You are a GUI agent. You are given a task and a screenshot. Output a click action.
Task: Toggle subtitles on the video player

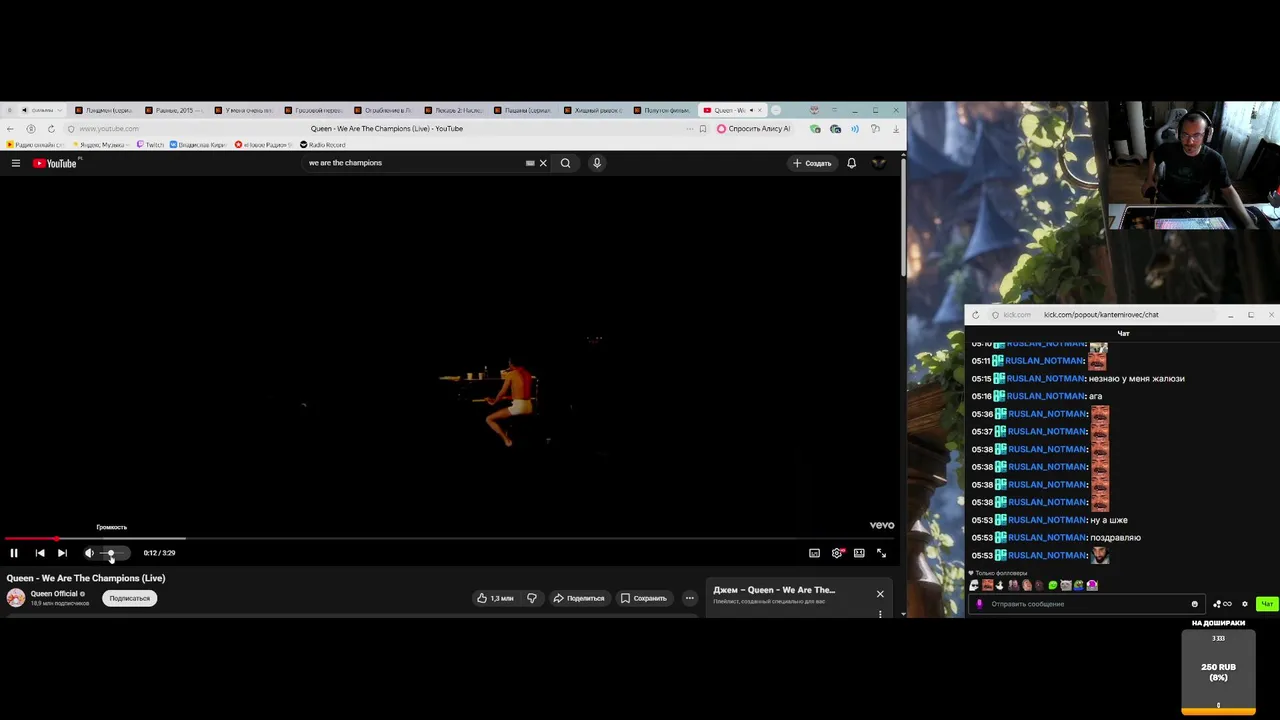pos(814,553)
